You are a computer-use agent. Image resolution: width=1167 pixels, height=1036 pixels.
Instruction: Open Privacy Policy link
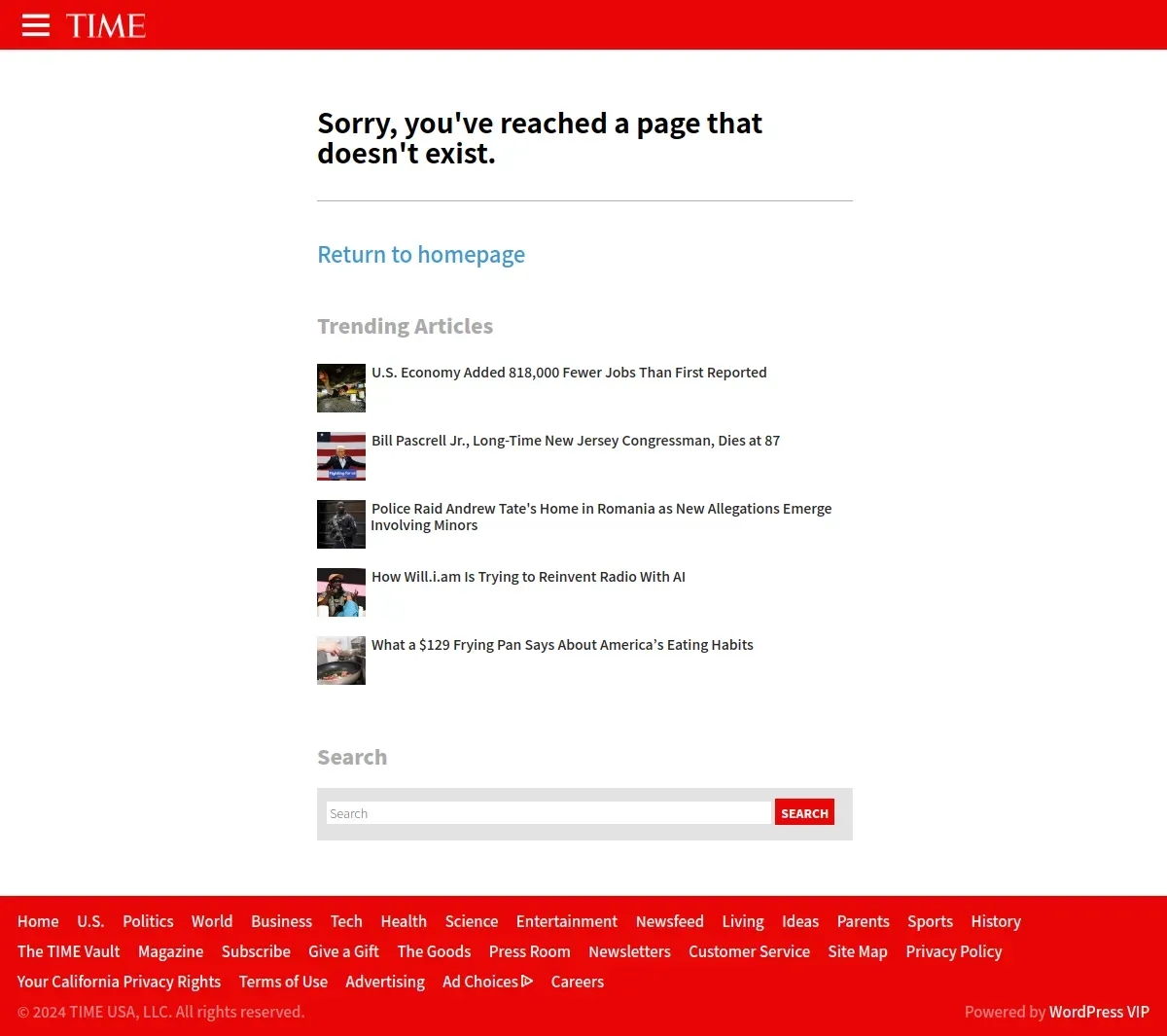(954, 951)
